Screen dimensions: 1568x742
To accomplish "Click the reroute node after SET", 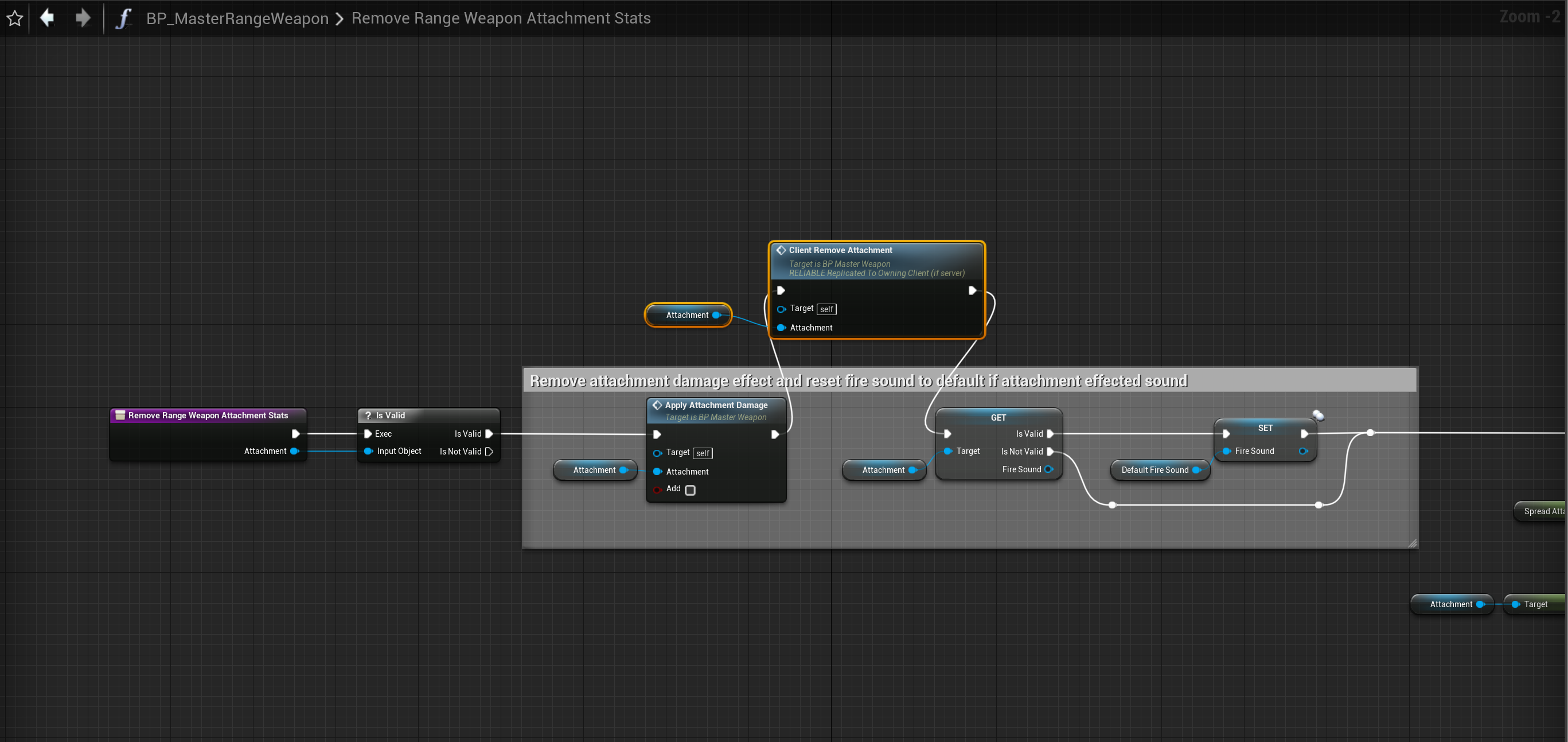I will [x=1370, y=433].
